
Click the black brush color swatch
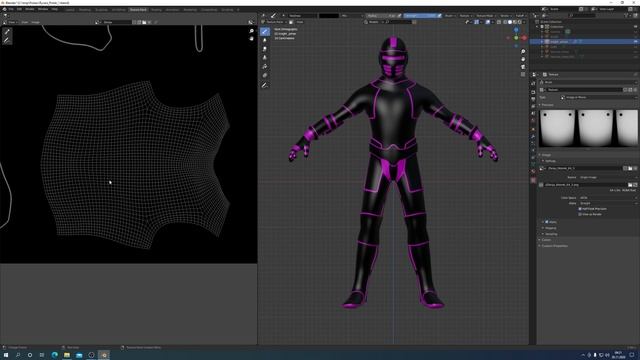pos(329,16)
